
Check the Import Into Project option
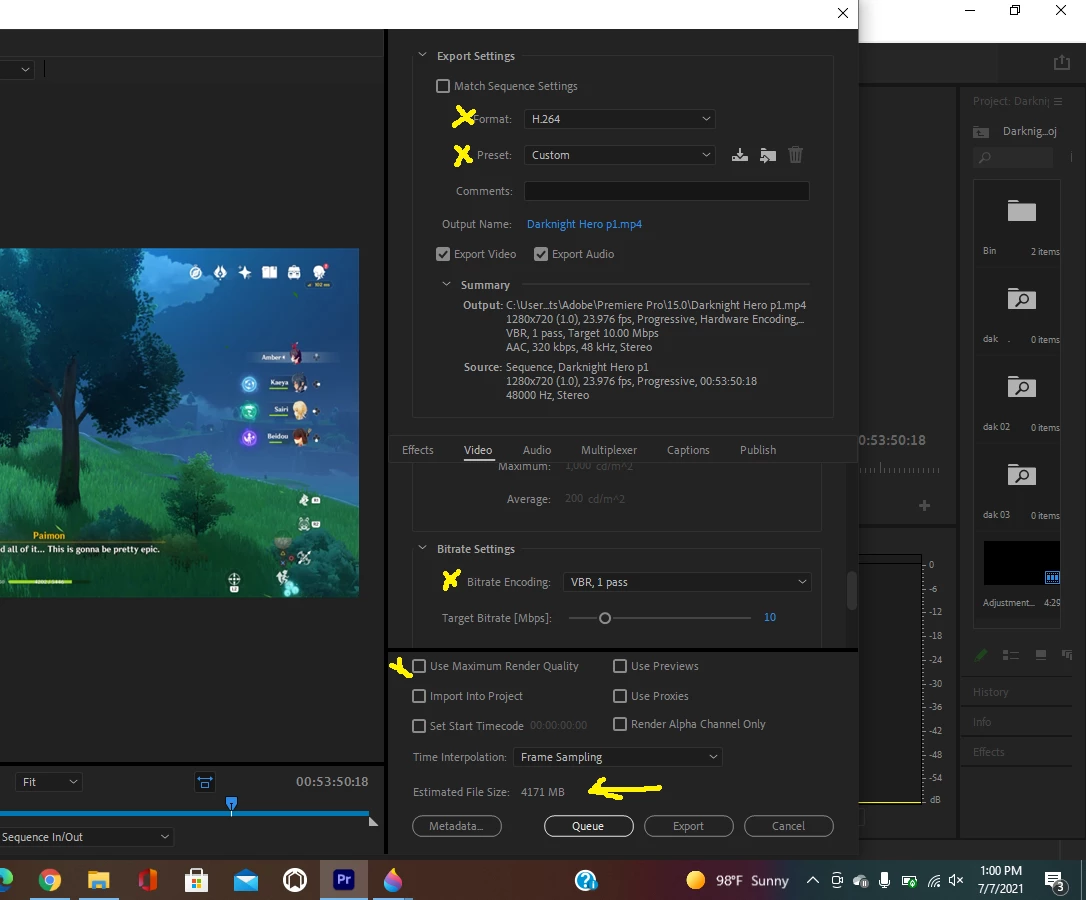(419, 696)
